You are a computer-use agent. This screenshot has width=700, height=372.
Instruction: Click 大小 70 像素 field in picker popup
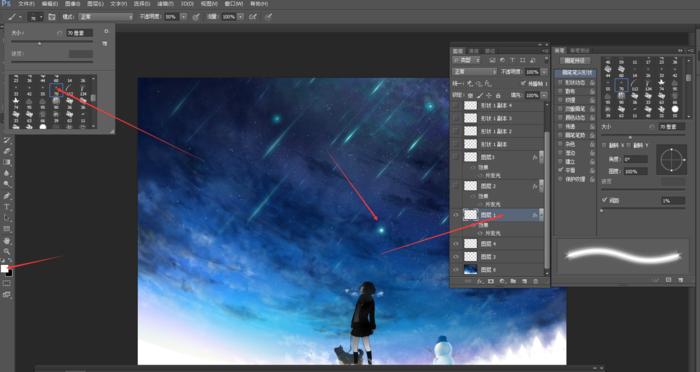tap(80, 33)
